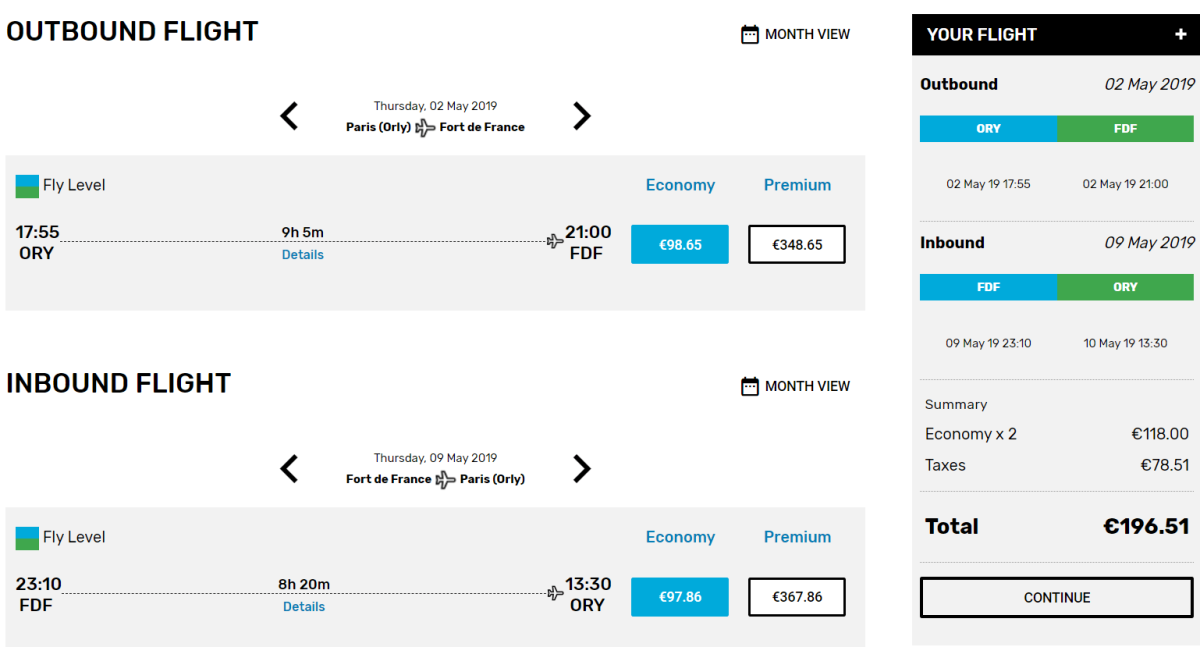1200x647 pixels.
Task: Click the blue FDF inbound segment bar
Action: pyautogui.click(x=988, y=287)
